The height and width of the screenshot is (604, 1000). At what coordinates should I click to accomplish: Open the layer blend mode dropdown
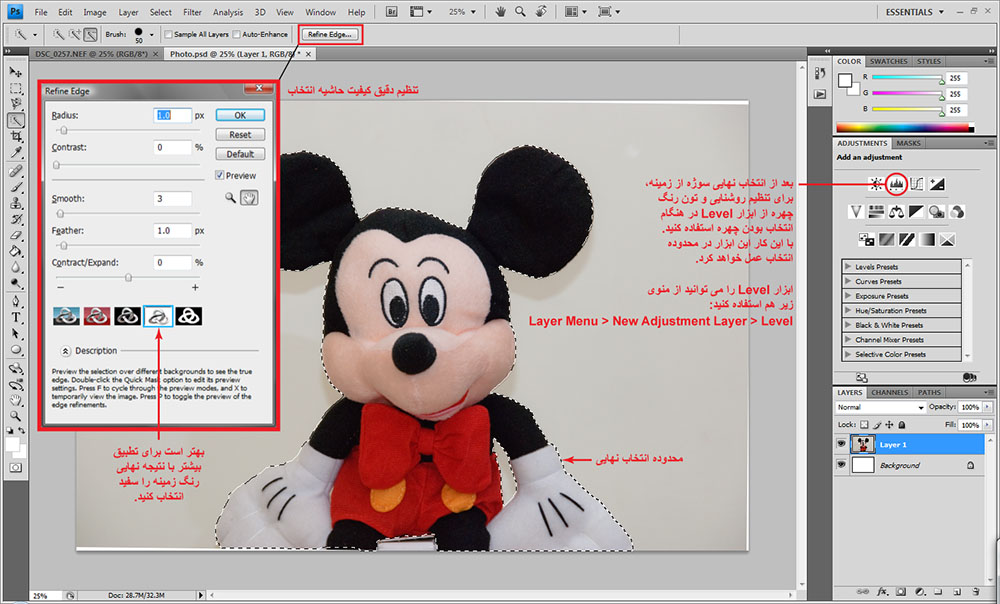880,407
